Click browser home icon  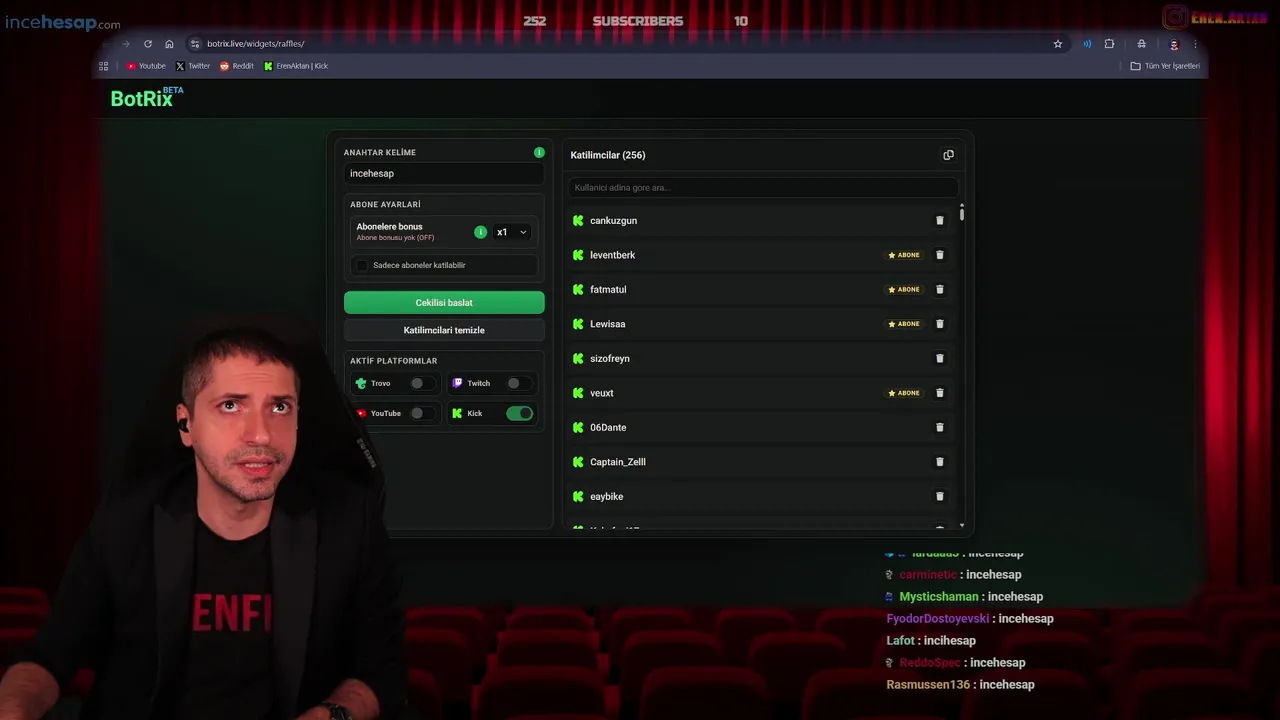(169, 44)
